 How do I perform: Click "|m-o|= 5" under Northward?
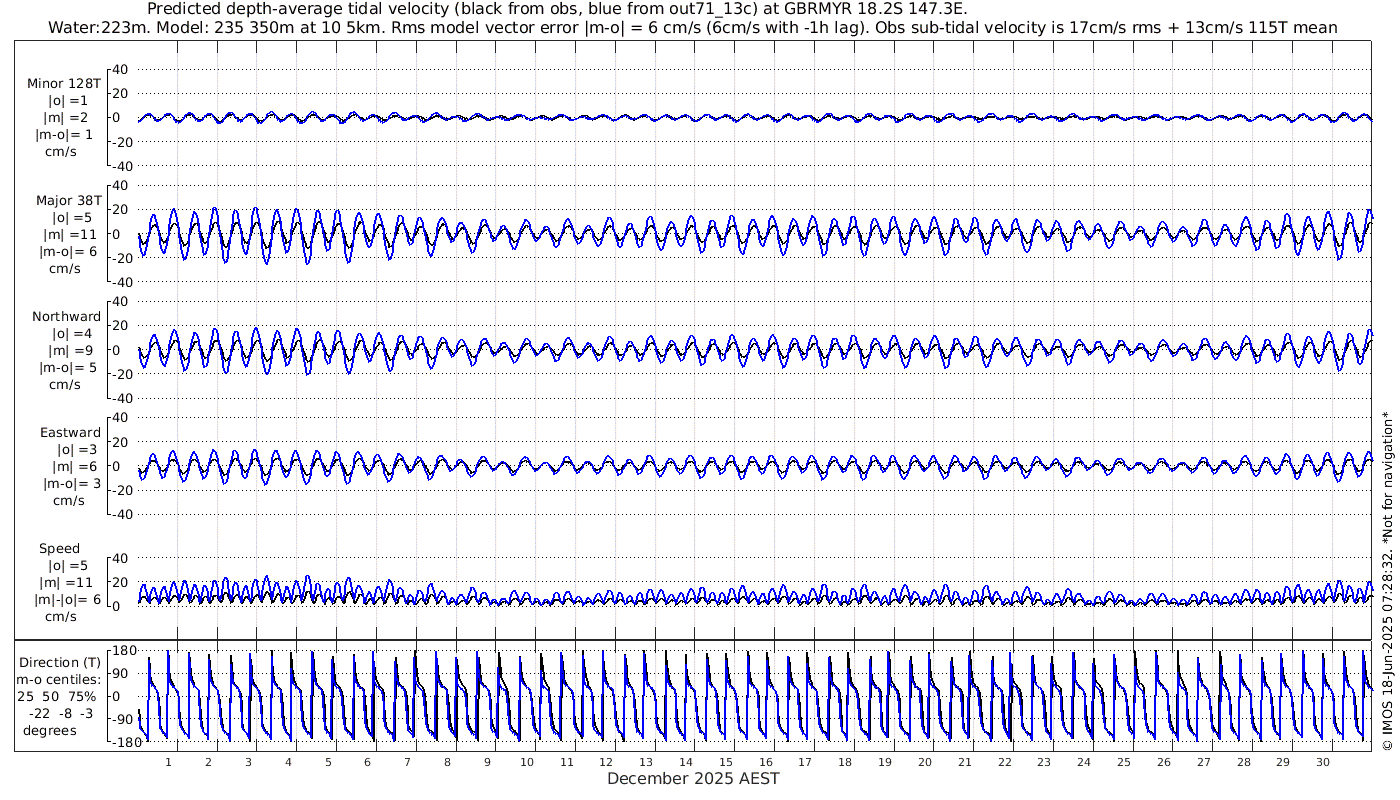tap(69, 367)
